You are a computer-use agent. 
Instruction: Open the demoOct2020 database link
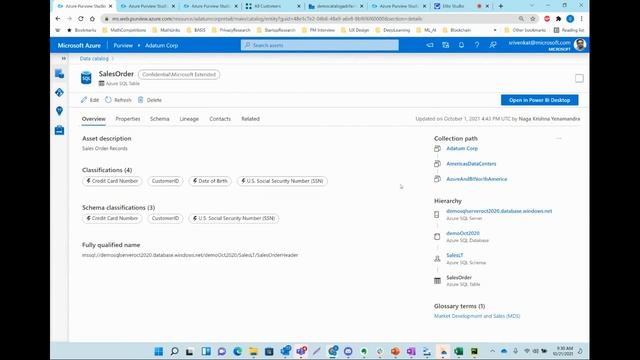pyautogui.click(x=463, y=233)
